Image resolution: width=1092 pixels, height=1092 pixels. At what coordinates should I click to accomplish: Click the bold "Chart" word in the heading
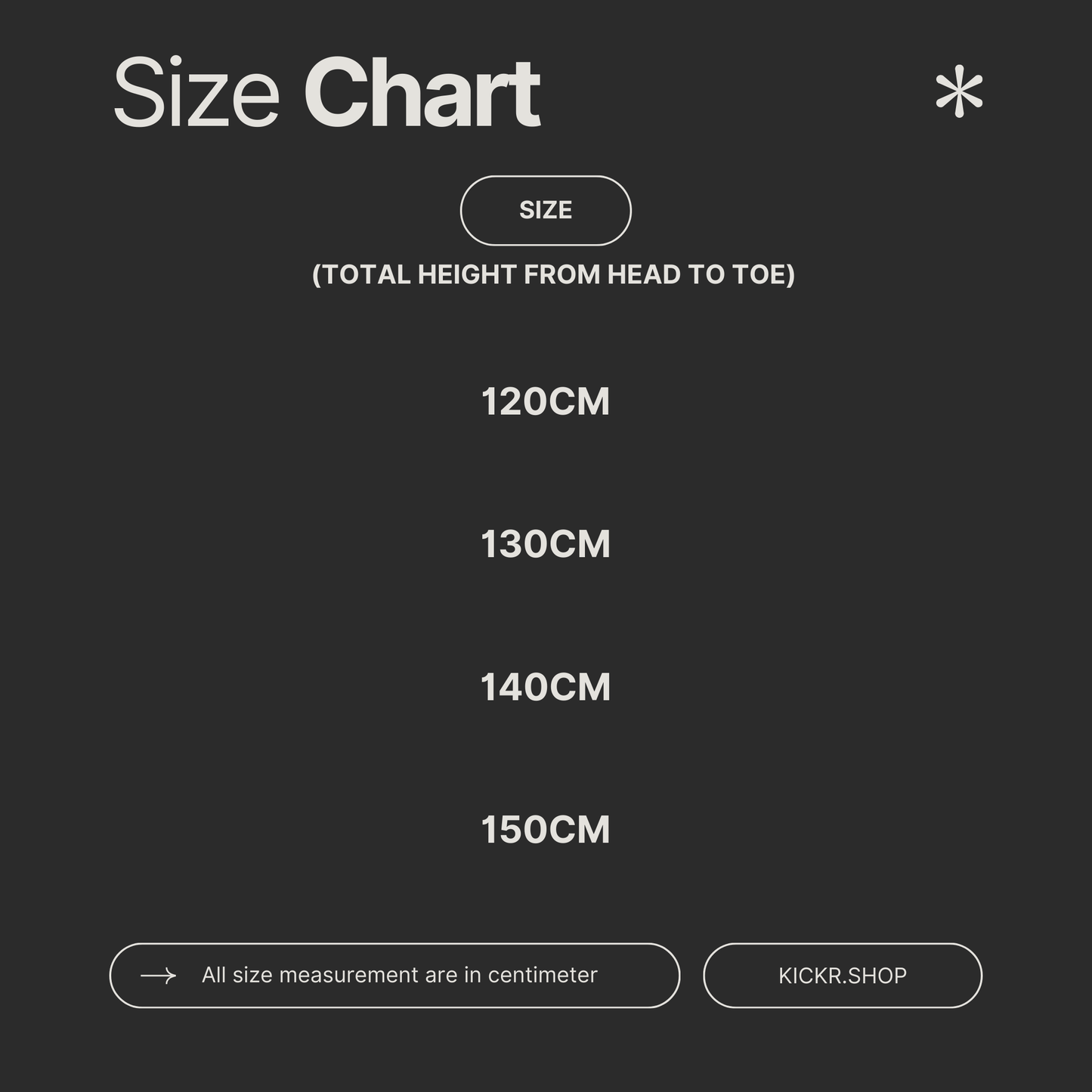422,94
